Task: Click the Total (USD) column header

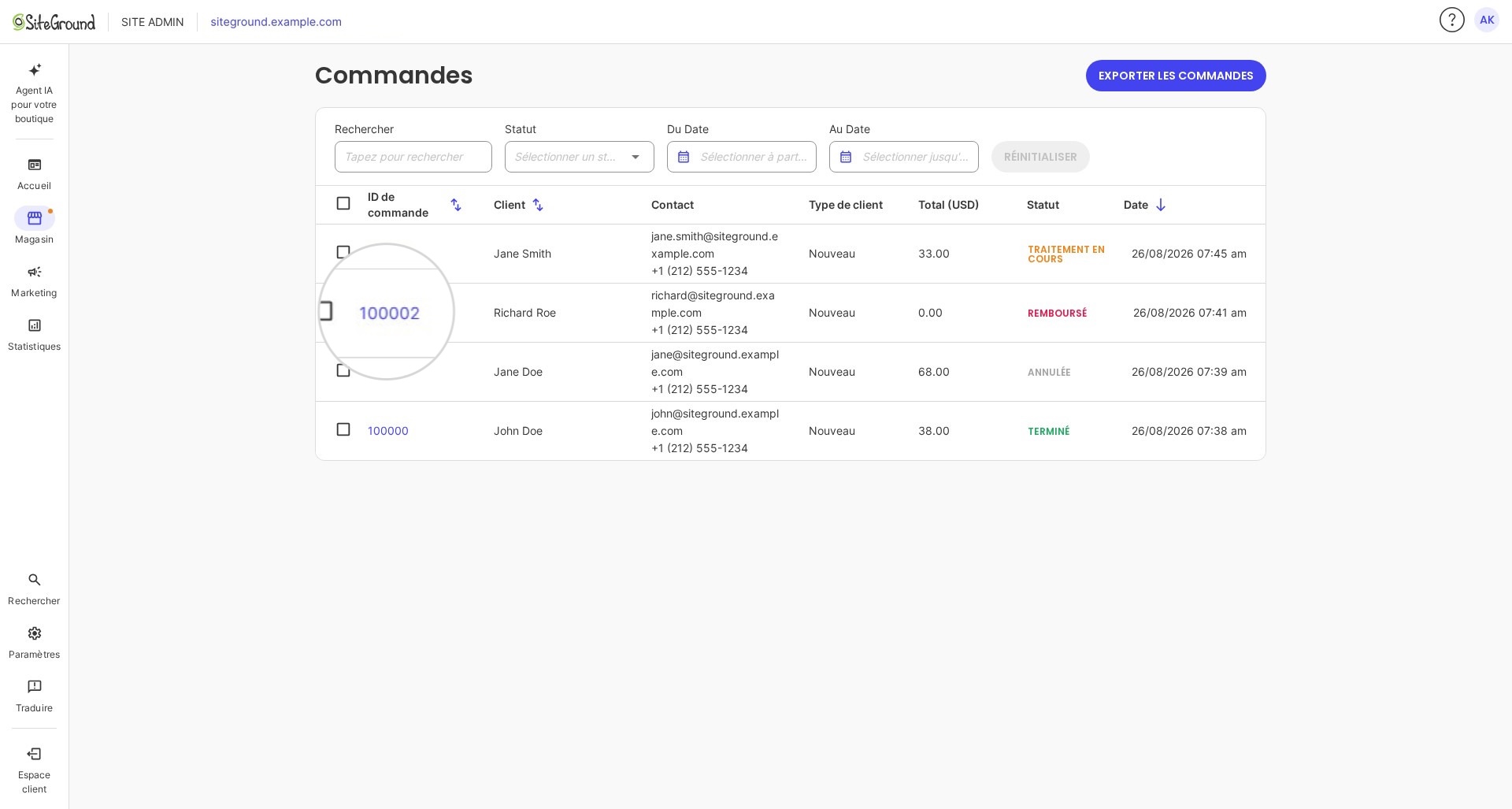Action: 948,205
